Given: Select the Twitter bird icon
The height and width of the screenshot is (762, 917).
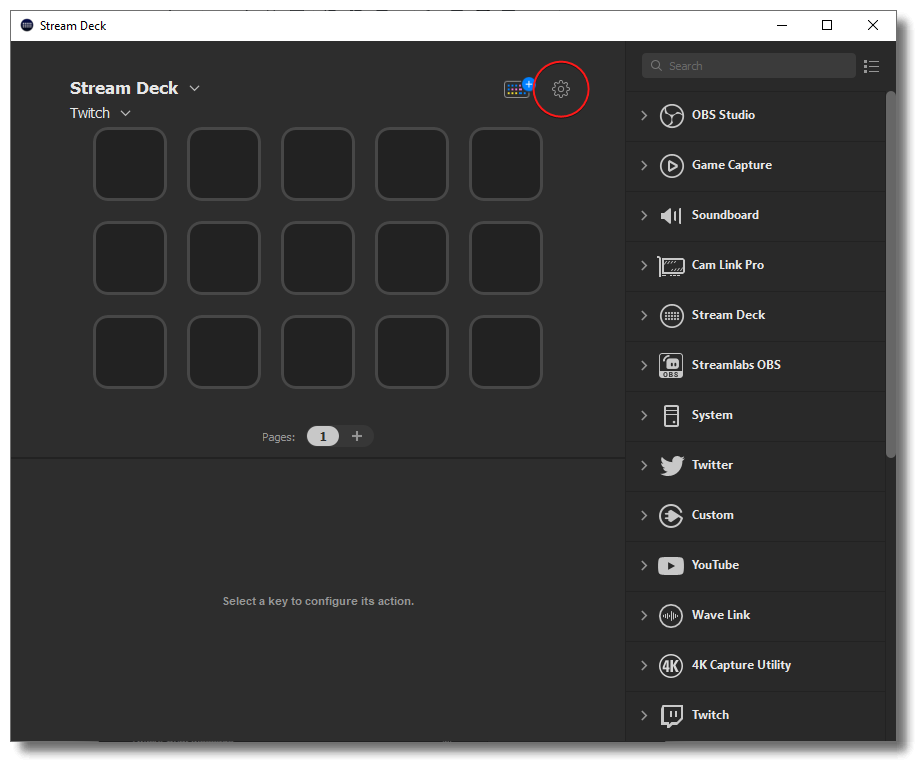Looking at the screenshot, I should point(671,466).
